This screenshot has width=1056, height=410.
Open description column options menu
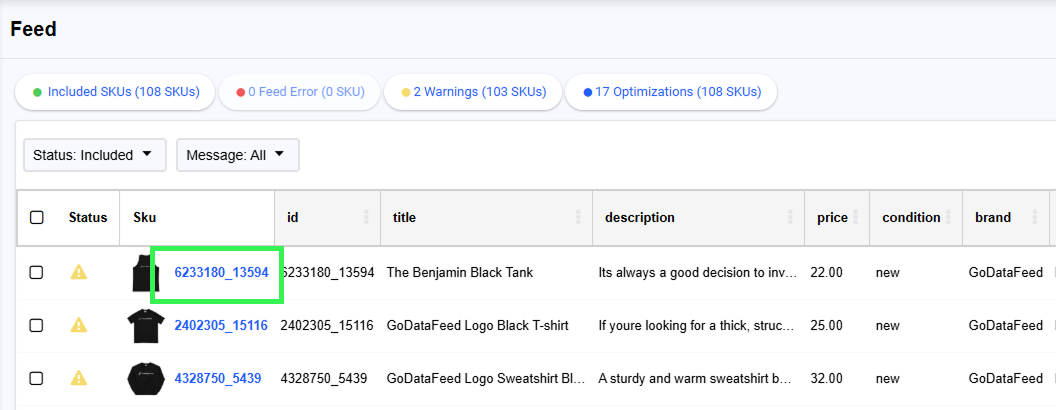pyautogui.click(x=790, y=217)
